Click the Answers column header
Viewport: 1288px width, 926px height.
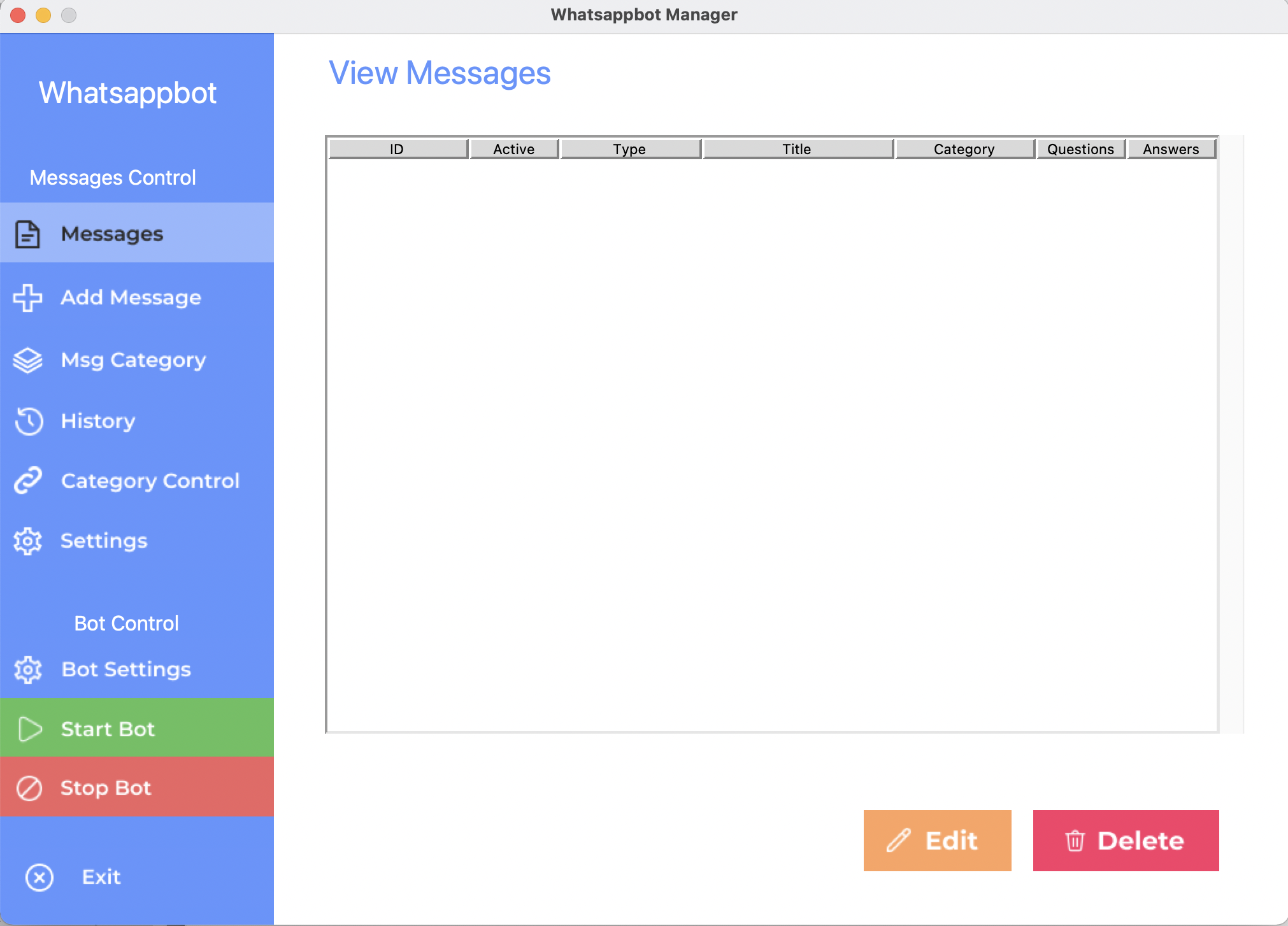pyautogui.click(x=1171, y=149)
